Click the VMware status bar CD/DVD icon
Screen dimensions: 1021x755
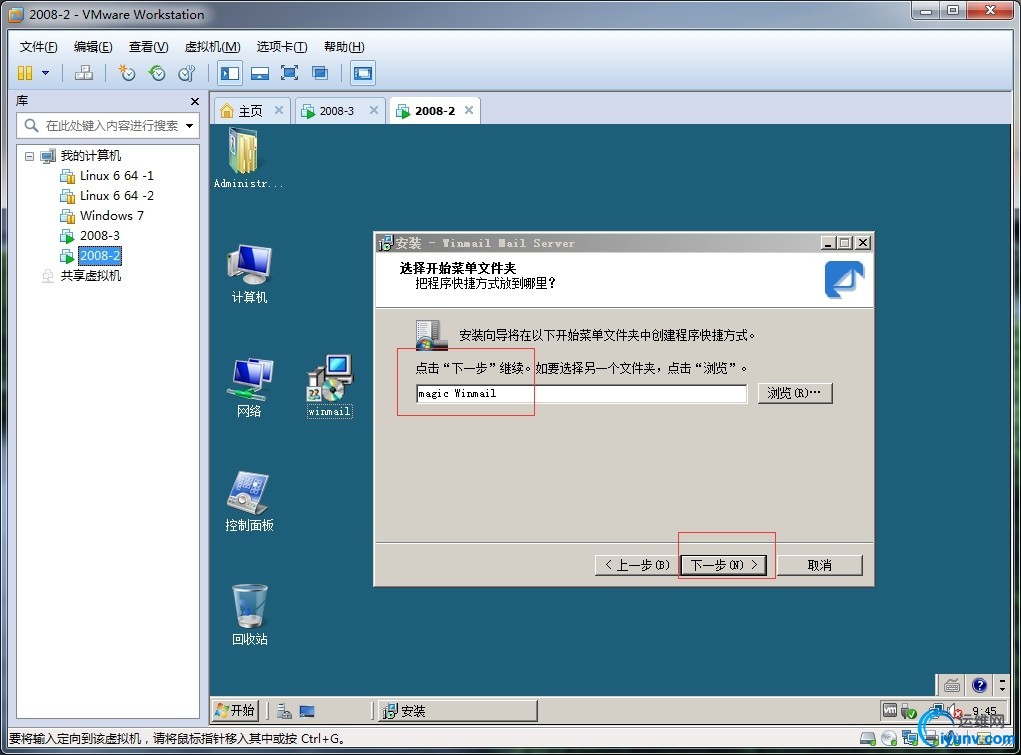point(889,739)
